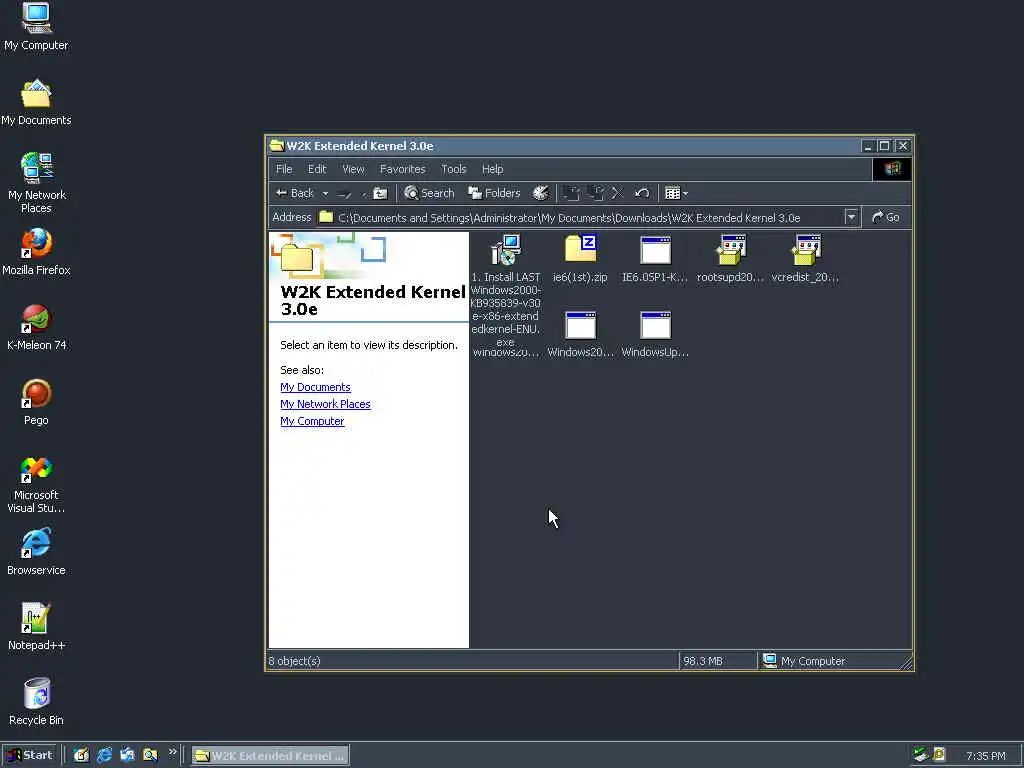Click the yellow tray icon beside the clock
Image resolution: width=1024 pixels, height=768 pixels.
[939, 755]
